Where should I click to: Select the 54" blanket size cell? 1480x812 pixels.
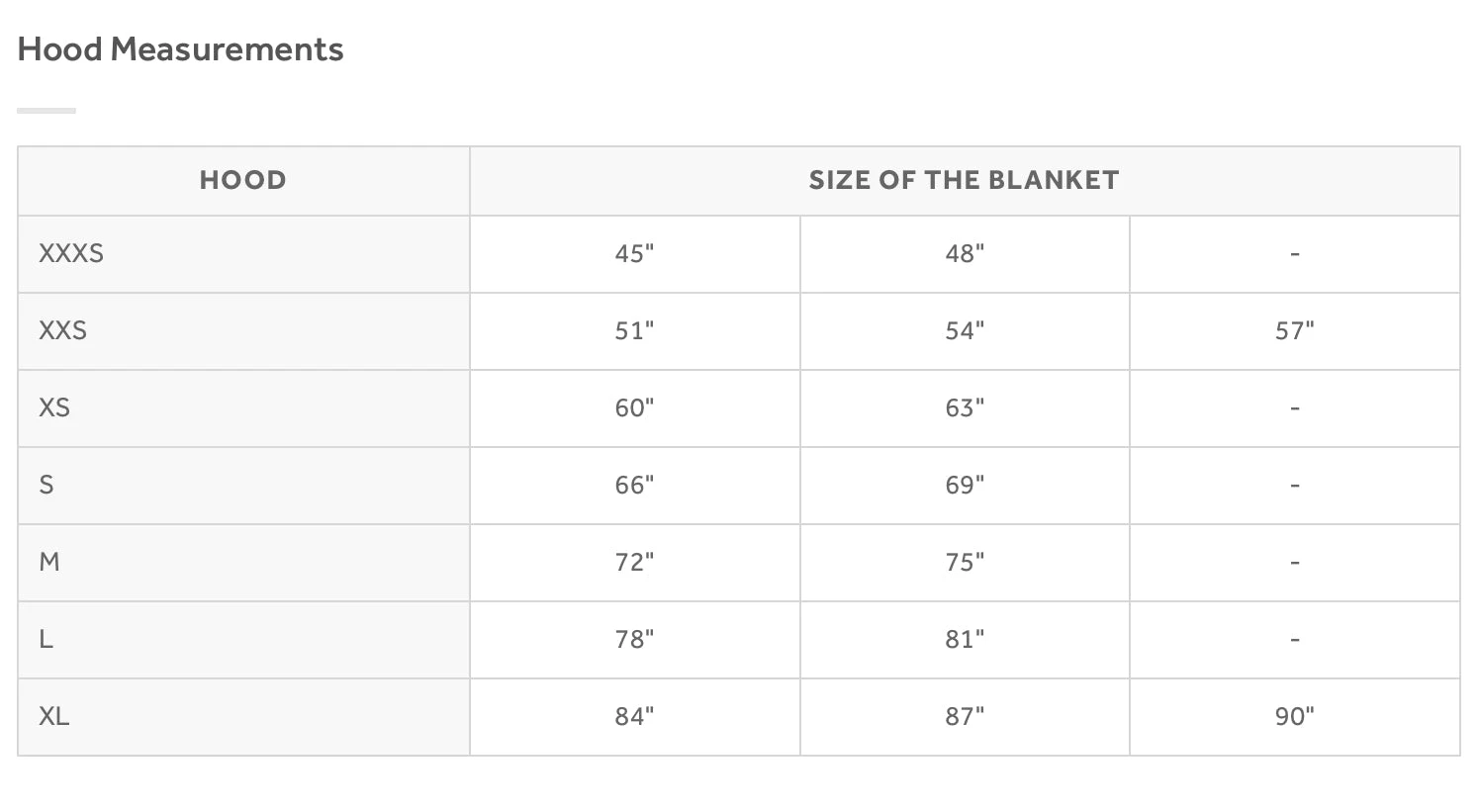[x=965, y=330]
